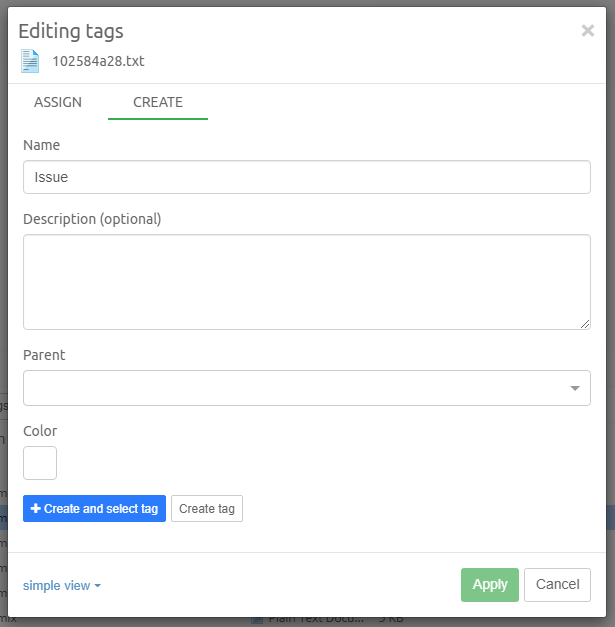
Task: Open the Color swatch picker
Action: coord(40,463)
